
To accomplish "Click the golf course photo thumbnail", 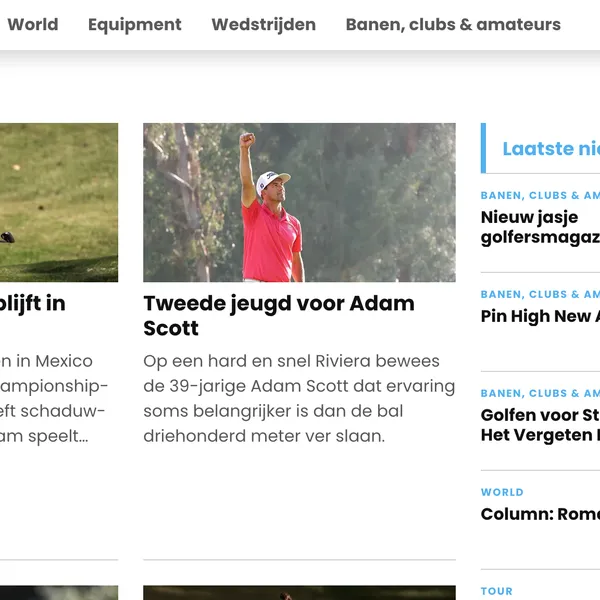I will coord(59,202).
